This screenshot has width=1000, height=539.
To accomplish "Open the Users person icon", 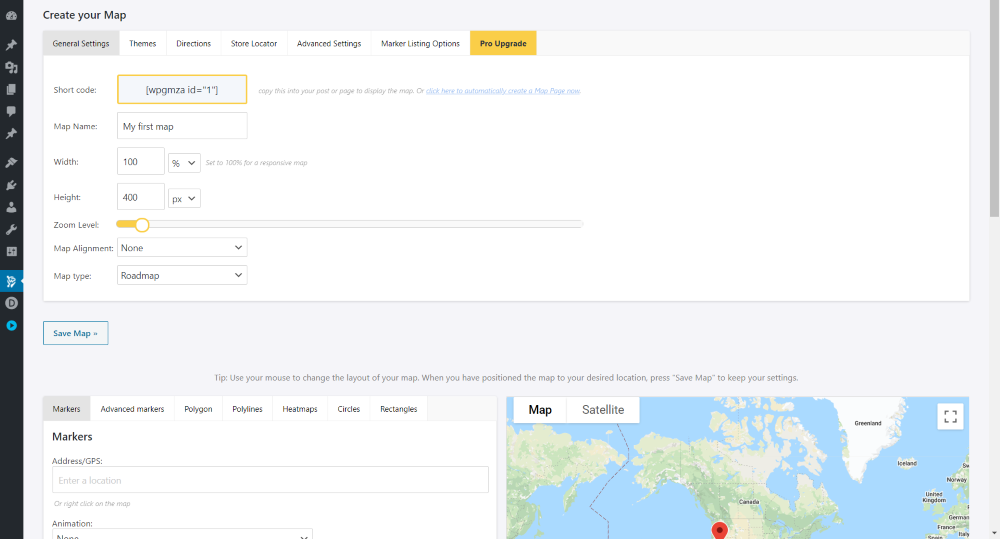I will click(x=11, y=207).
